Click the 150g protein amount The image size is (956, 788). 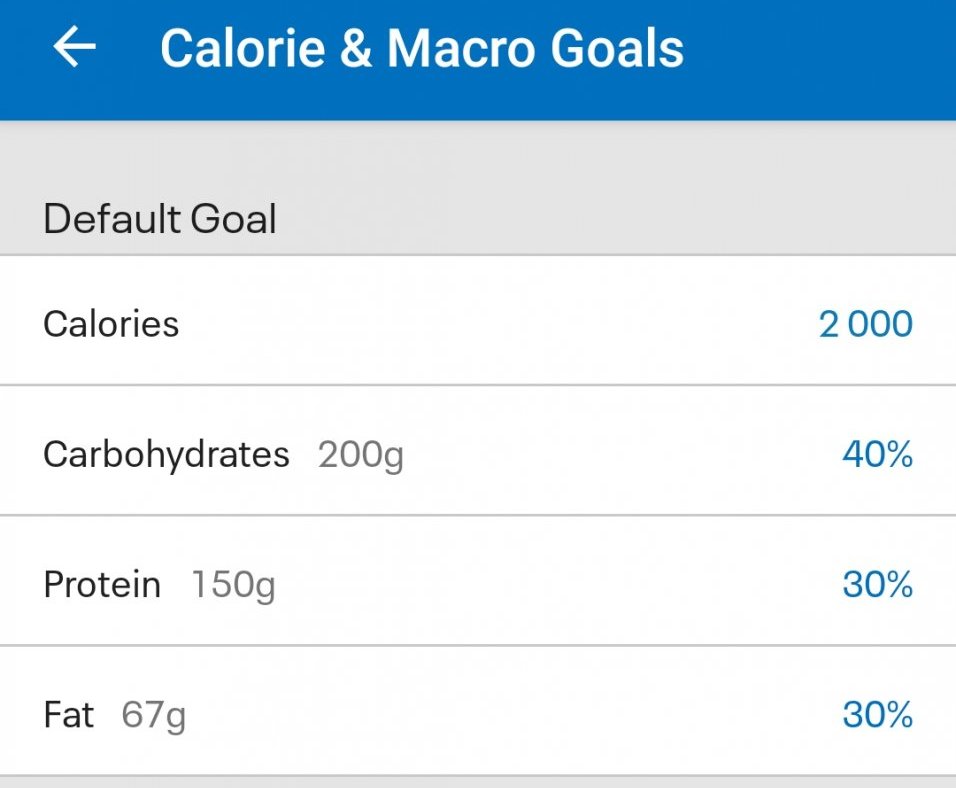click(x=233, y=586)
